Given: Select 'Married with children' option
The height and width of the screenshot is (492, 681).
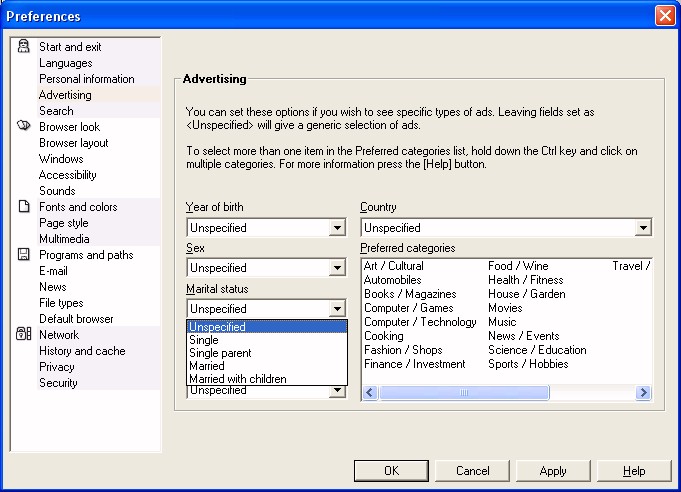Looking at the screenshot, I should tap(238, 379).
